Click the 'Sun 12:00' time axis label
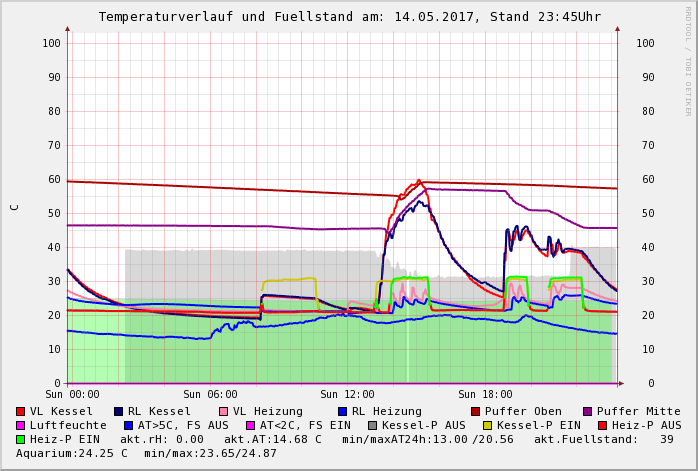Screen dimensions: 698x471 (347, 394)
